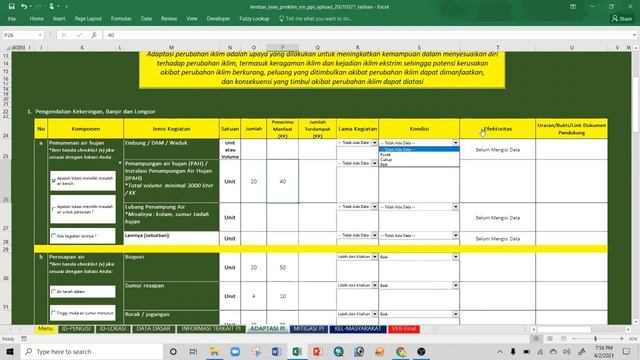Switch to MITIGASI PI sheet tab
The width and height of the screenshot is (640, 360).
pos(309,329)
